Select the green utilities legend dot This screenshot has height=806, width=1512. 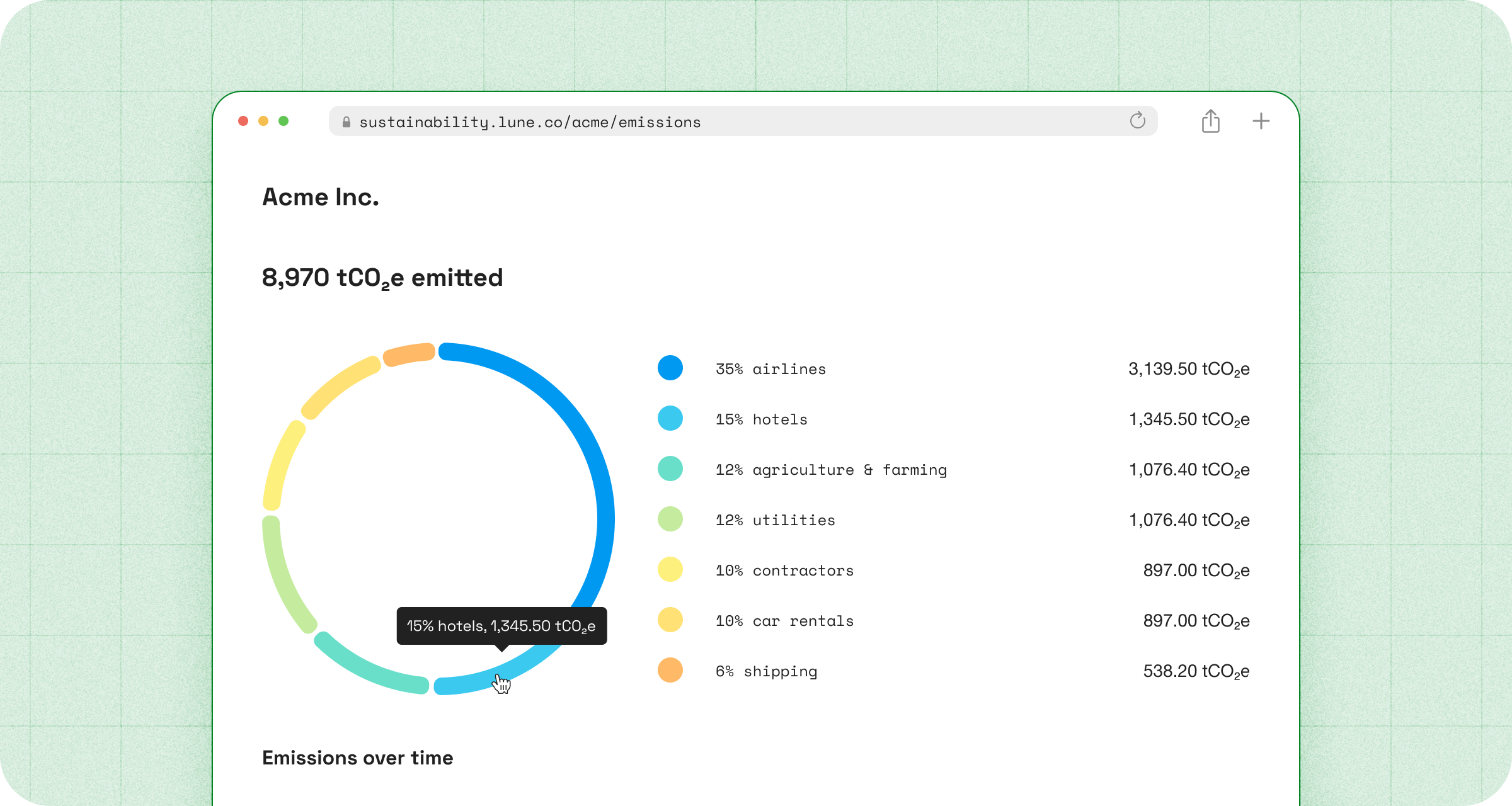[x=670, y=519]
